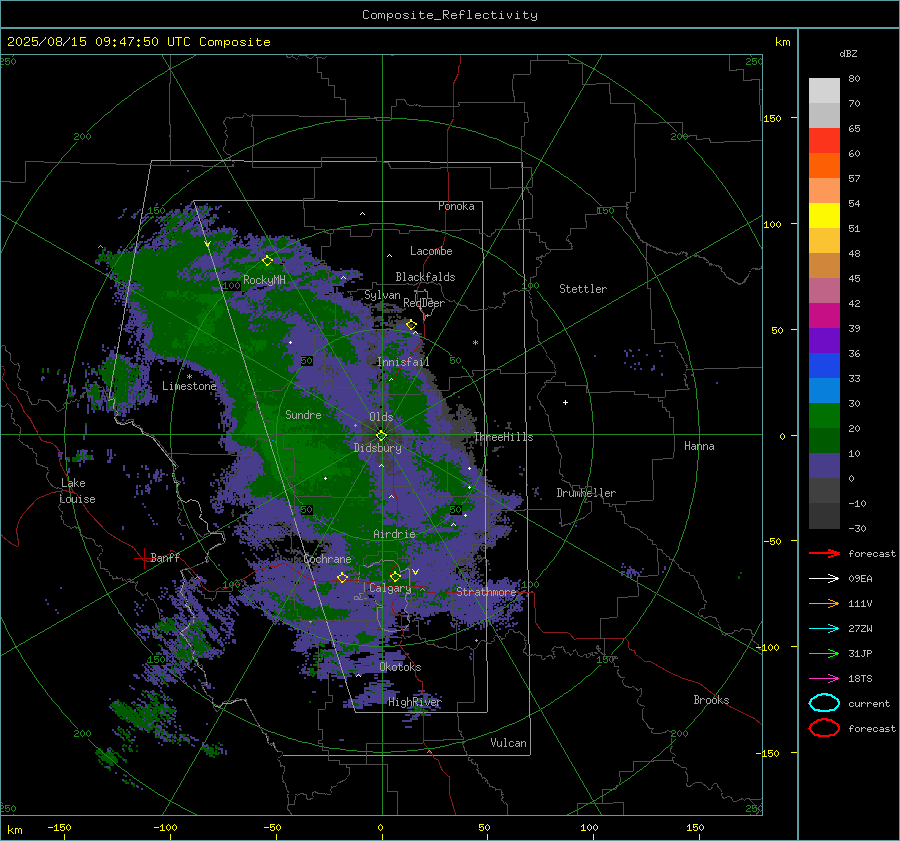Click the Drumheller city label
900x841 pixels.
[x=586, y=493]
